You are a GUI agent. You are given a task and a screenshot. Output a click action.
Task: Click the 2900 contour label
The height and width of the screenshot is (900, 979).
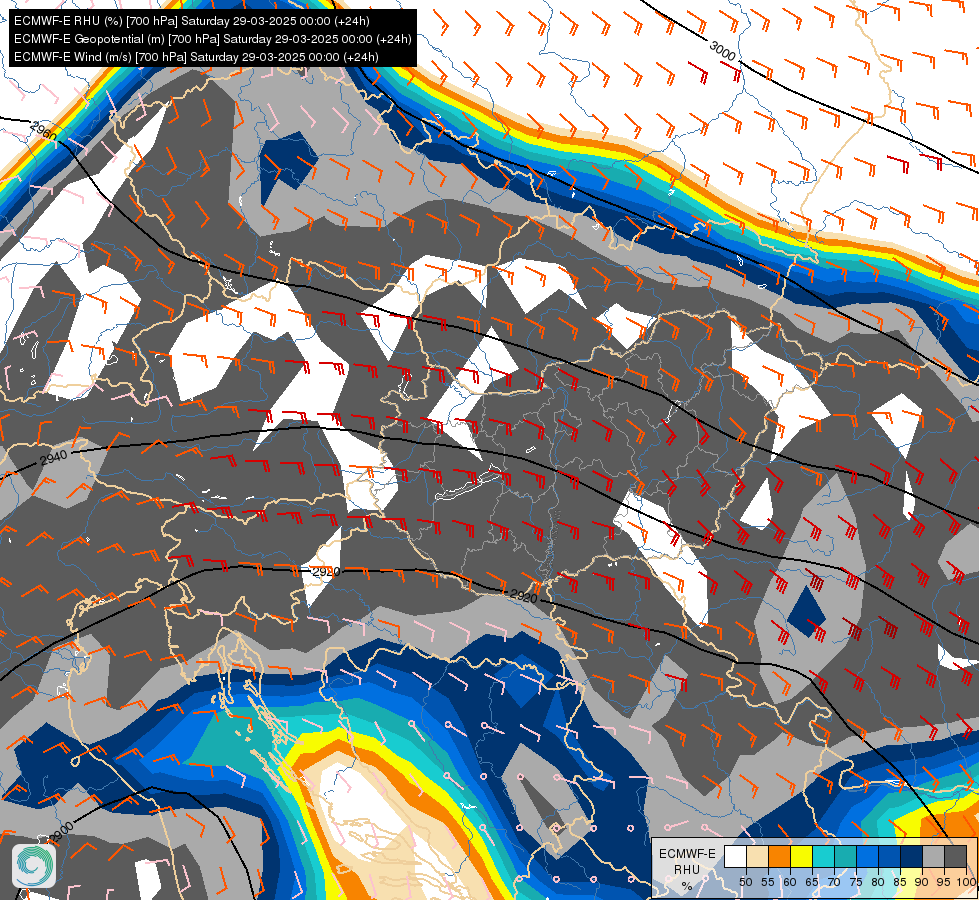[x=61, y=833]
